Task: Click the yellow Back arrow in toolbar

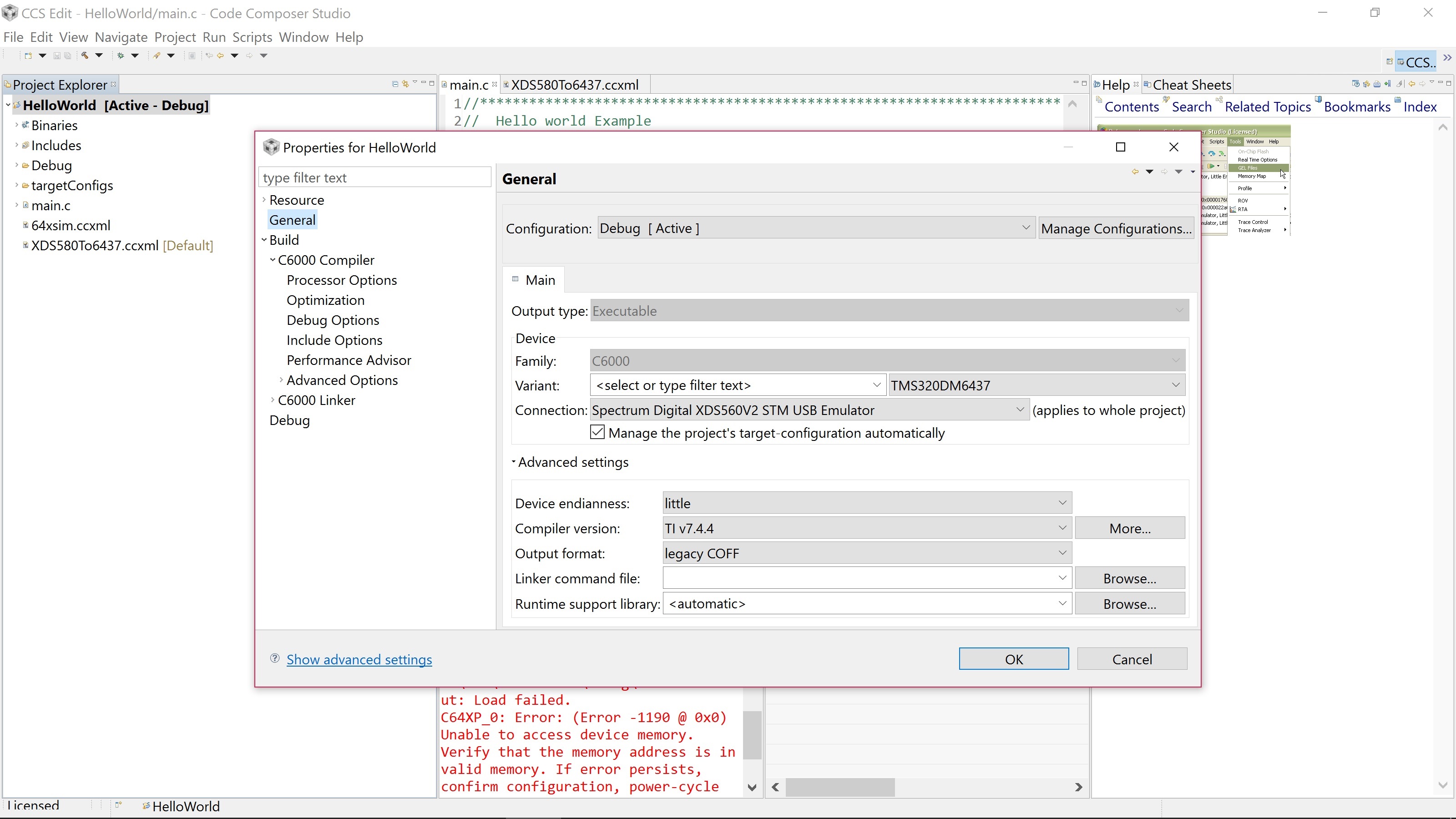Action: click(x=220, y=56)
